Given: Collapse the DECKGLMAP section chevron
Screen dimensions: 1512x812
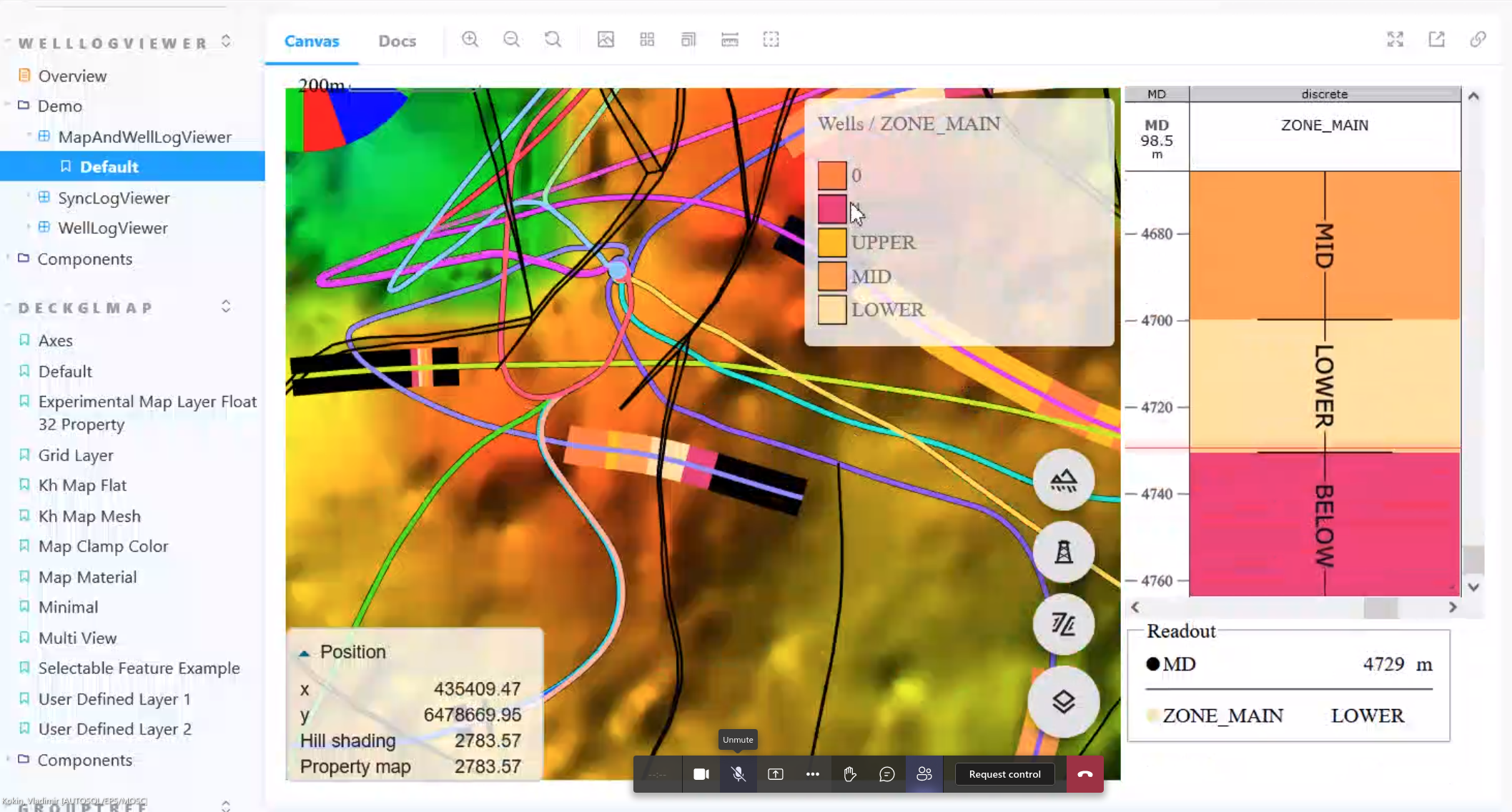Looking at the screenshot, I should (226, 307).
